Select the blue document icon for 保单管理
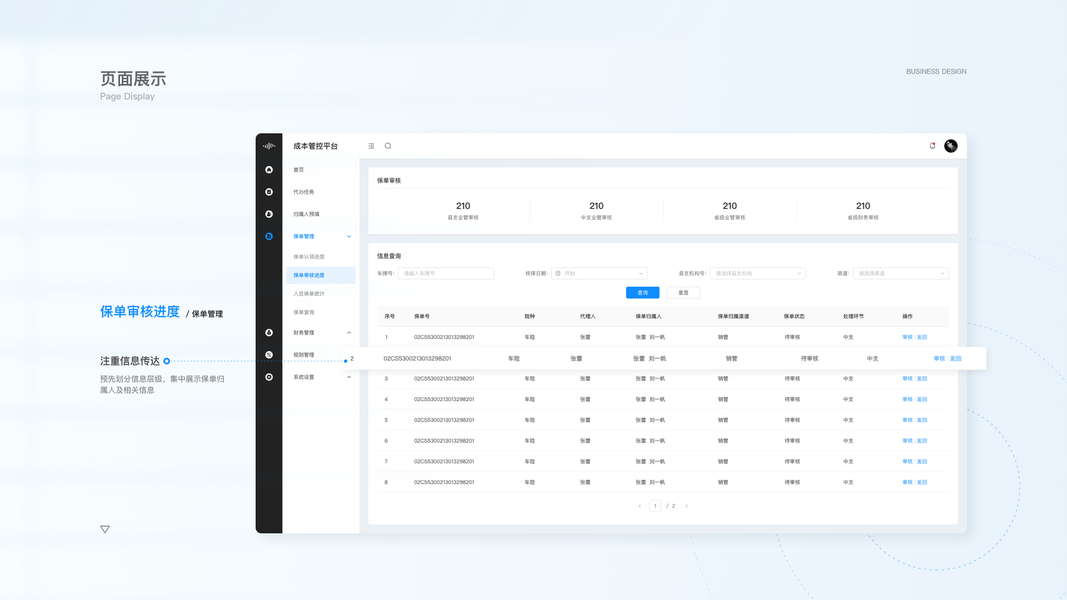This screenshot has width=1067, height=600. [x=269, y=236]
